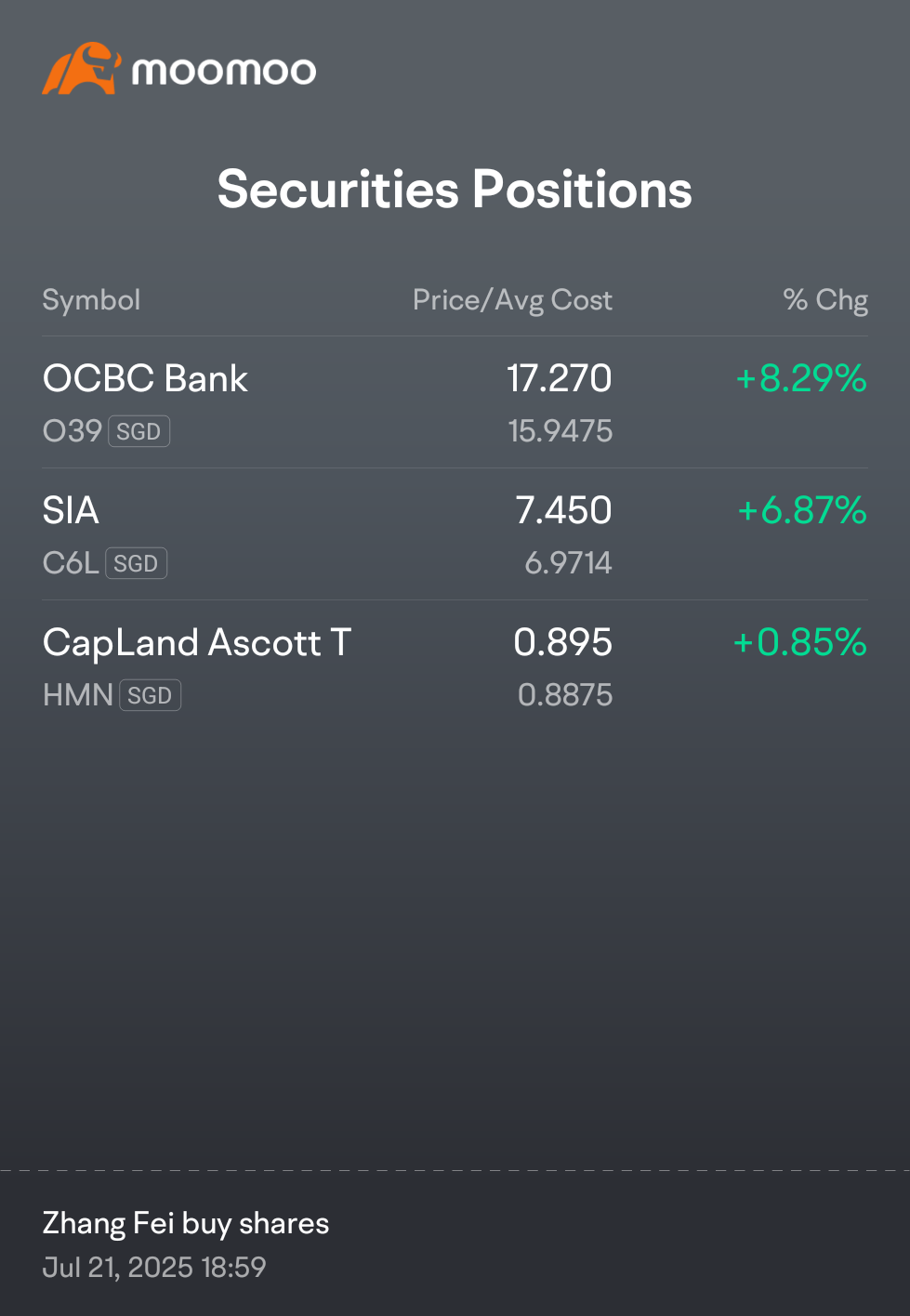
Task: Click the +6.87% change value
Action: pos(802,510)
